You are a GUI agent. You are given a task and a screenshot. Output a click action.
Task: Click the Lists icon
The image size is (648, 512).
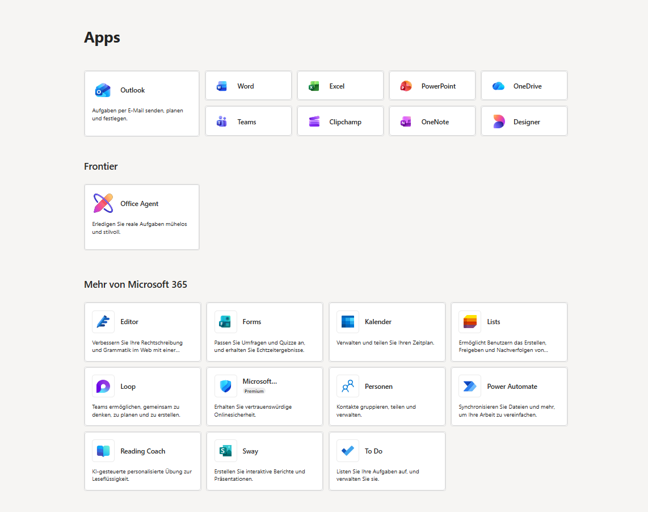point(470,321)
